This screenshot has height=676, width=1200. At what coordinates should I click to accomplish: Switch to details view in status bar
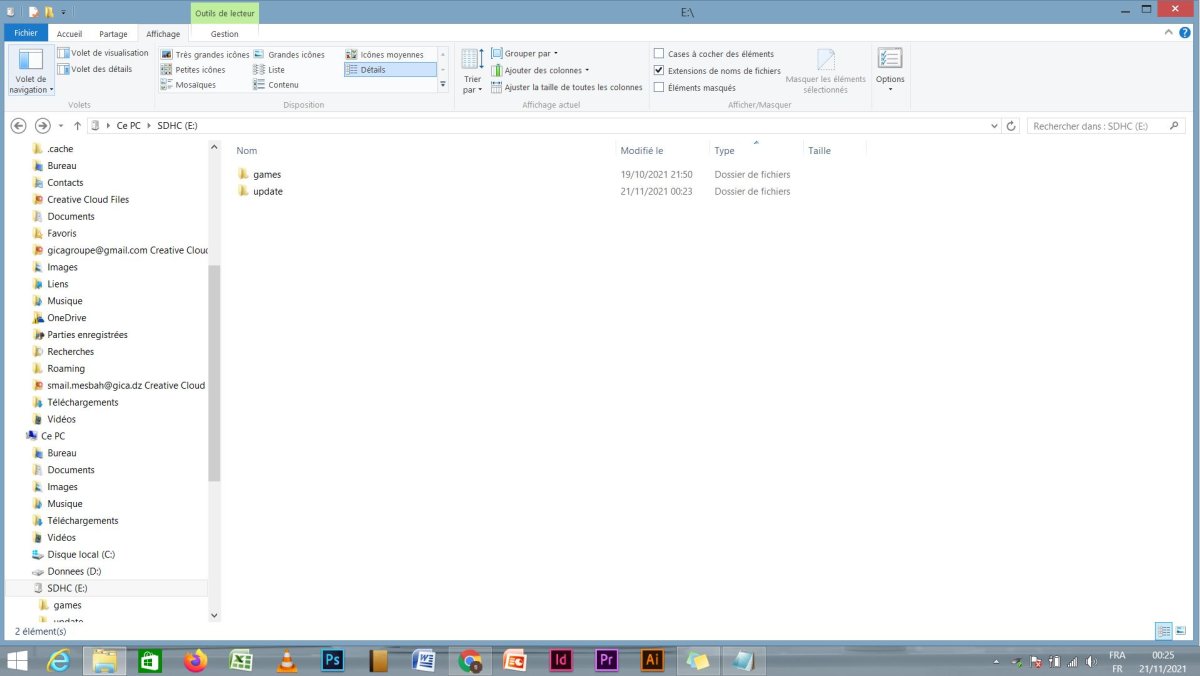pyautogui.click(x=1164, y=631)
